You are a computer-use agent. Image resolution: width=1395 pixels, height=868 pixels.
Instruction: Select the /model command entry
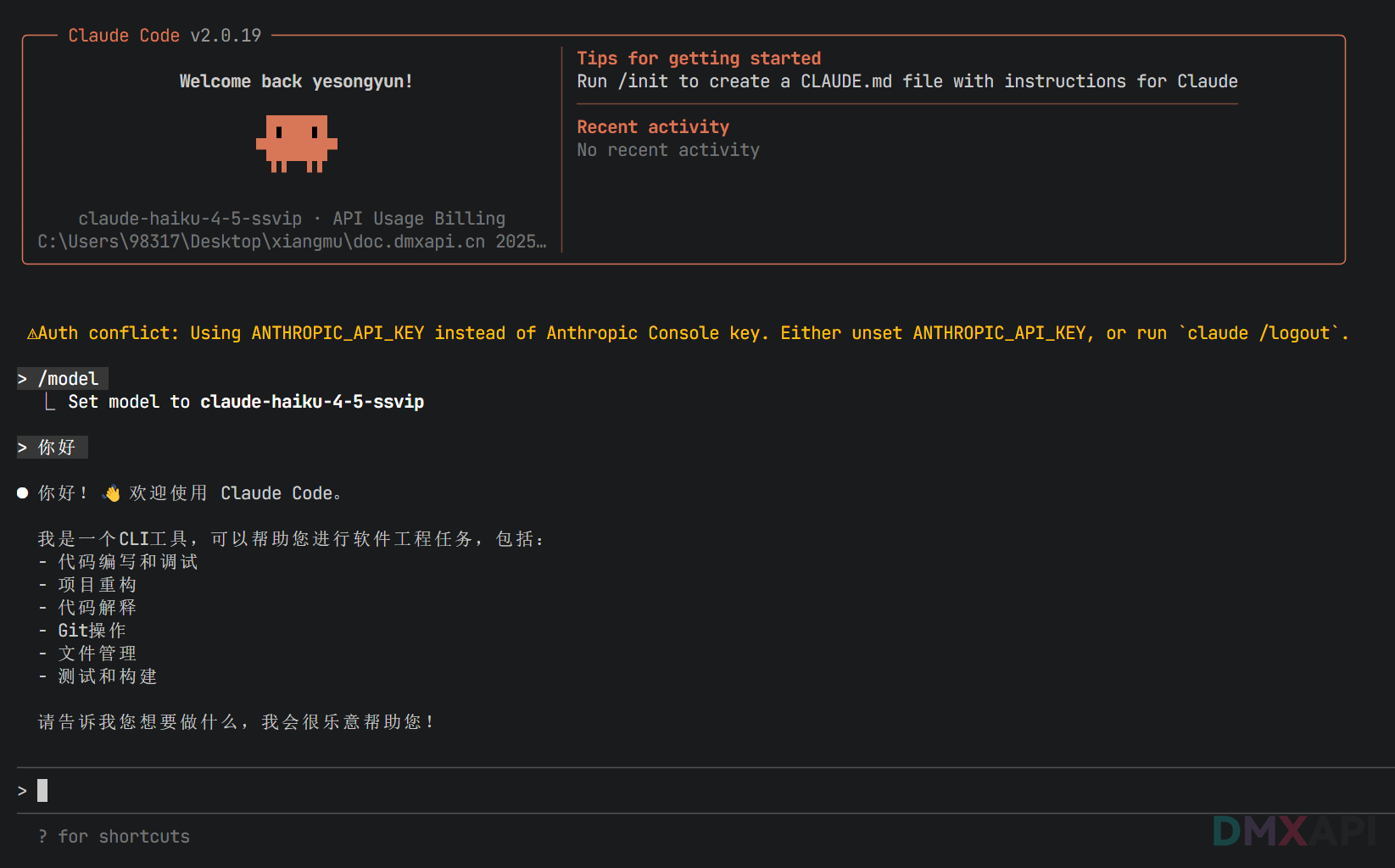69,379
